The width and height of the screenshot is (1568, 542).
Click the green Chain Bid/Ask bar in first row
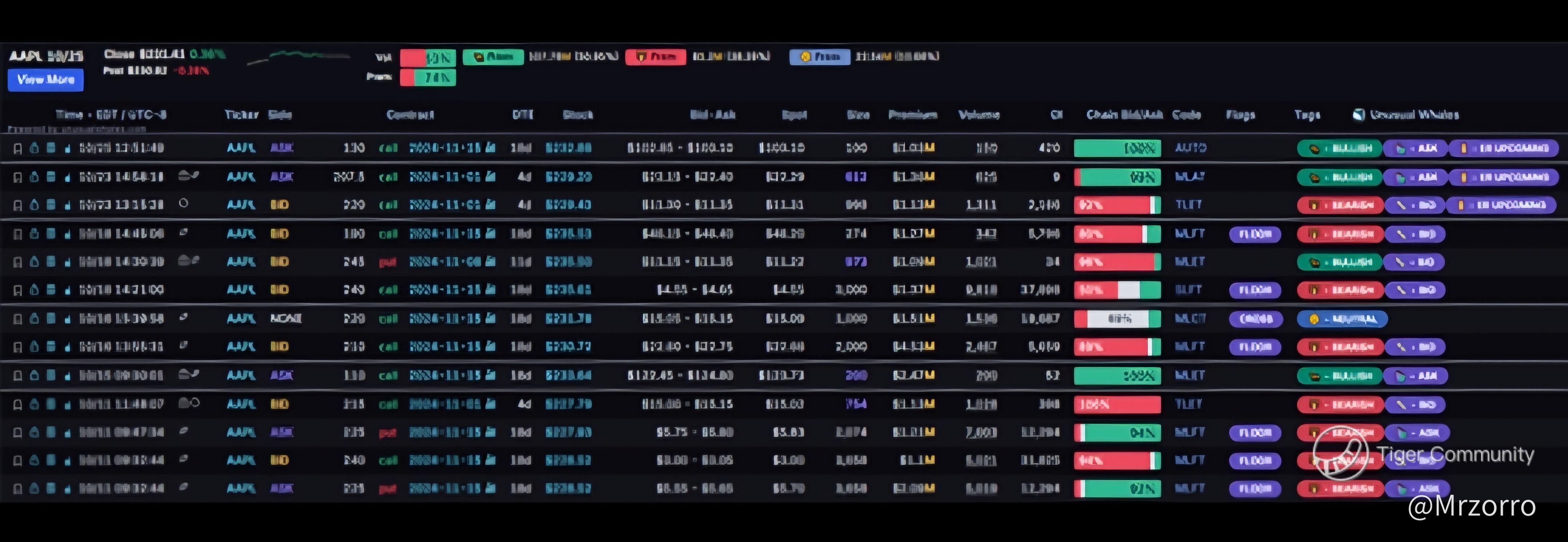pos(1117,148)
